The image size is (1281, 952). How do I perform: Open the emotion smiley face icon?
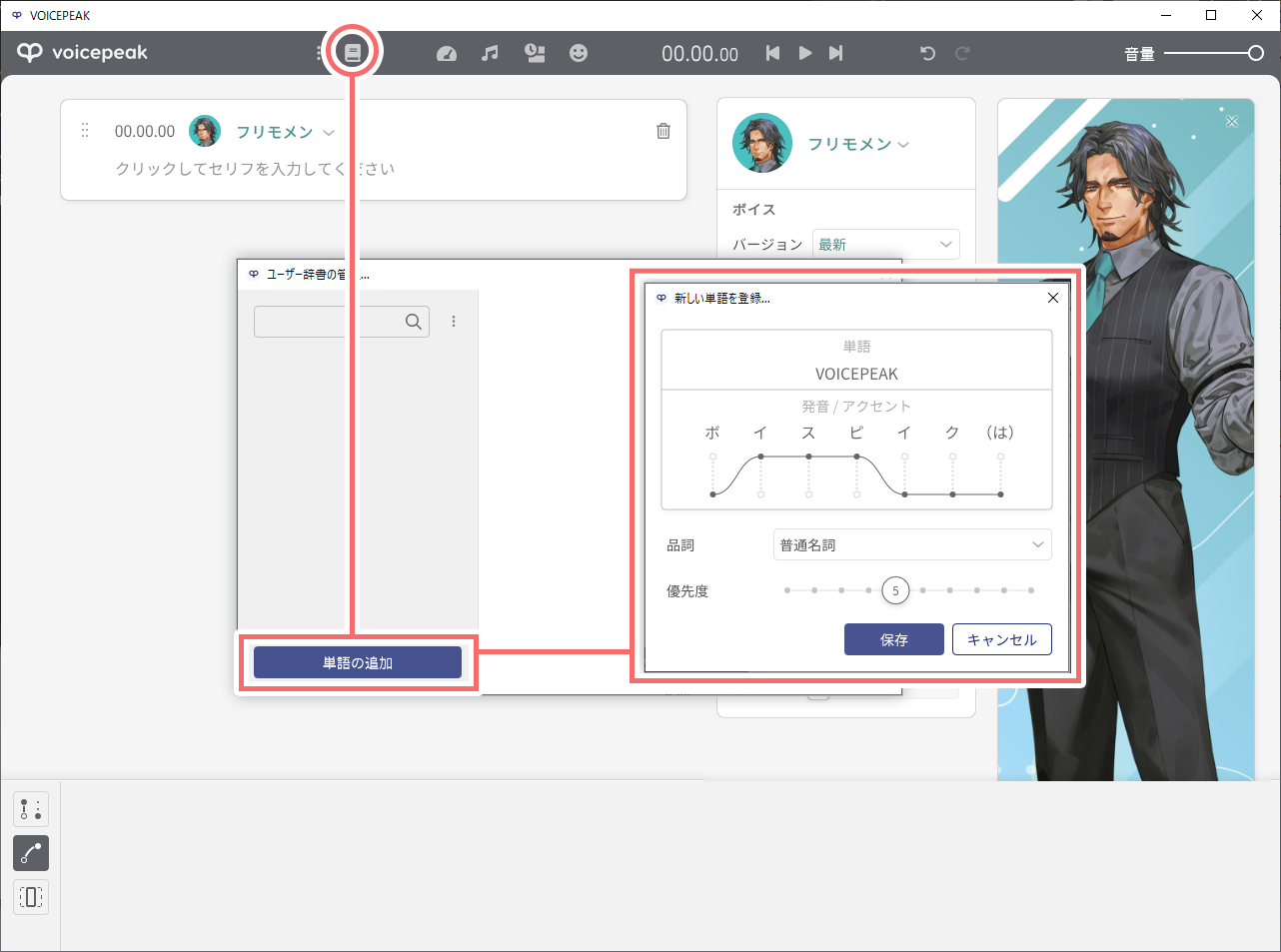pyautogui.click(x=579, y=53)
